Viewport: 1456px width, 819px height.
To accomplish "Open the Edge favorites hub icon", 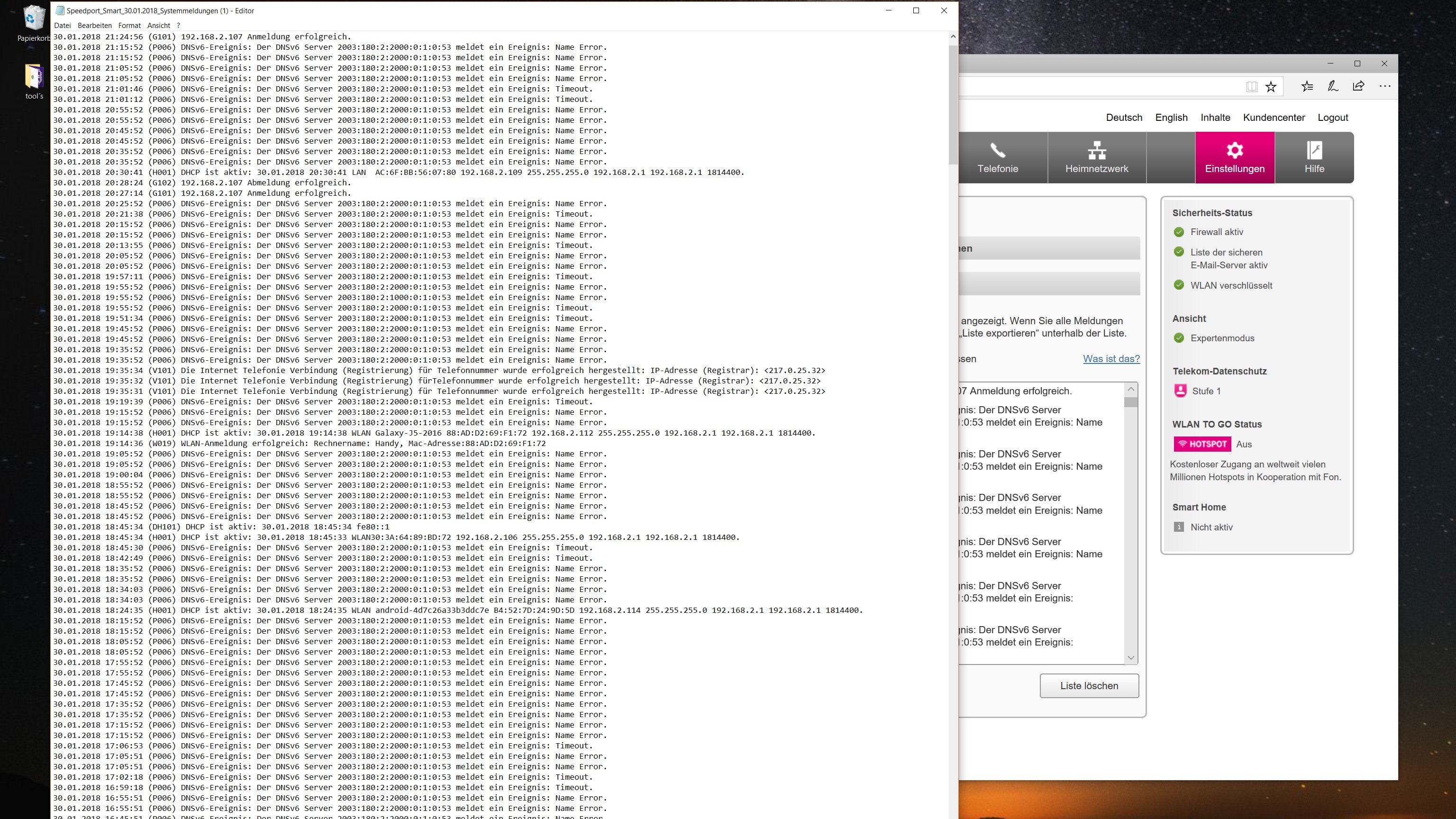I will (x=1307, y=86).
